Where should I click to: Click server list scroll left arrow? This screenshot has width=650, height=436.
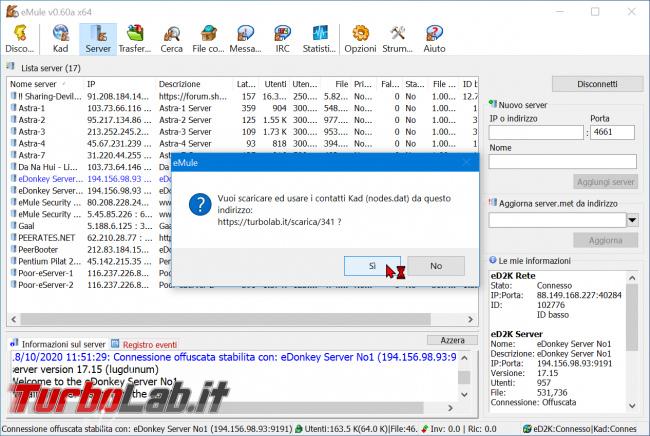(14, 319)
